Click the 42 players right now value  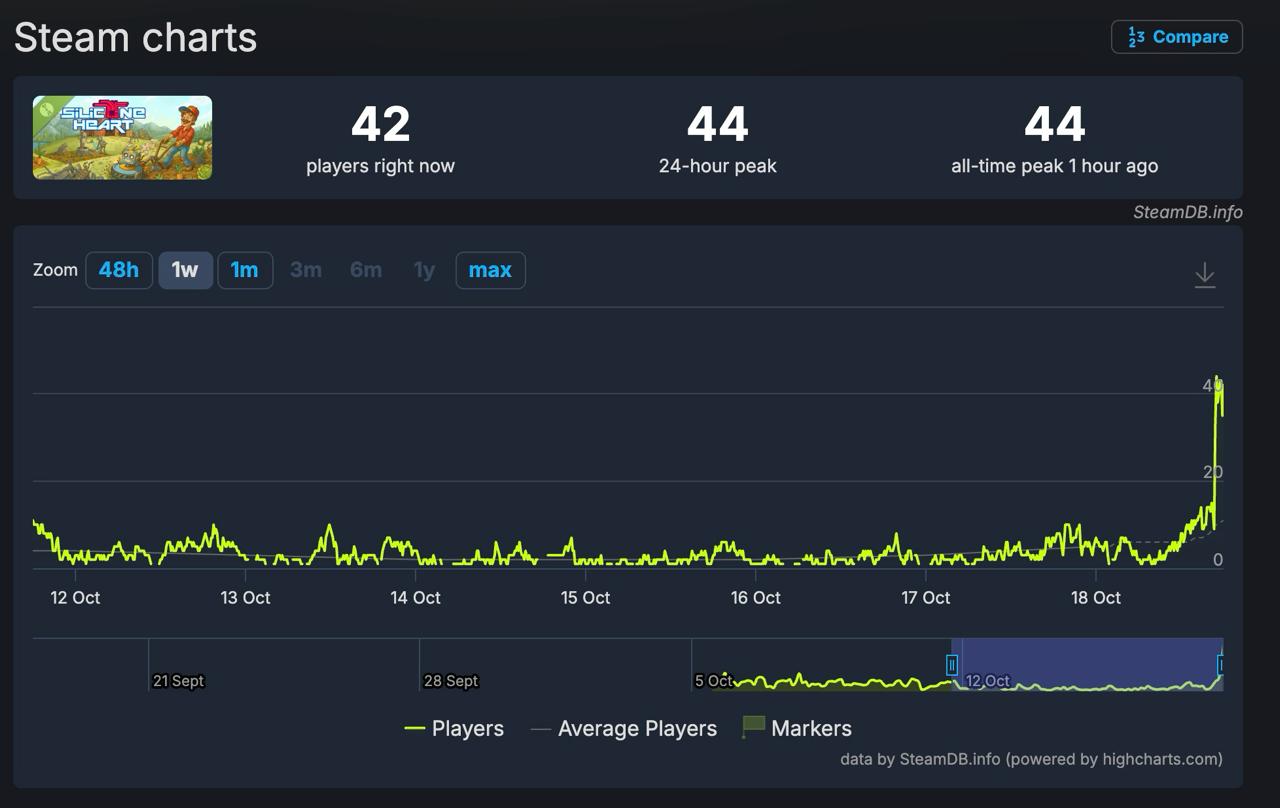[x=381, y=125]
